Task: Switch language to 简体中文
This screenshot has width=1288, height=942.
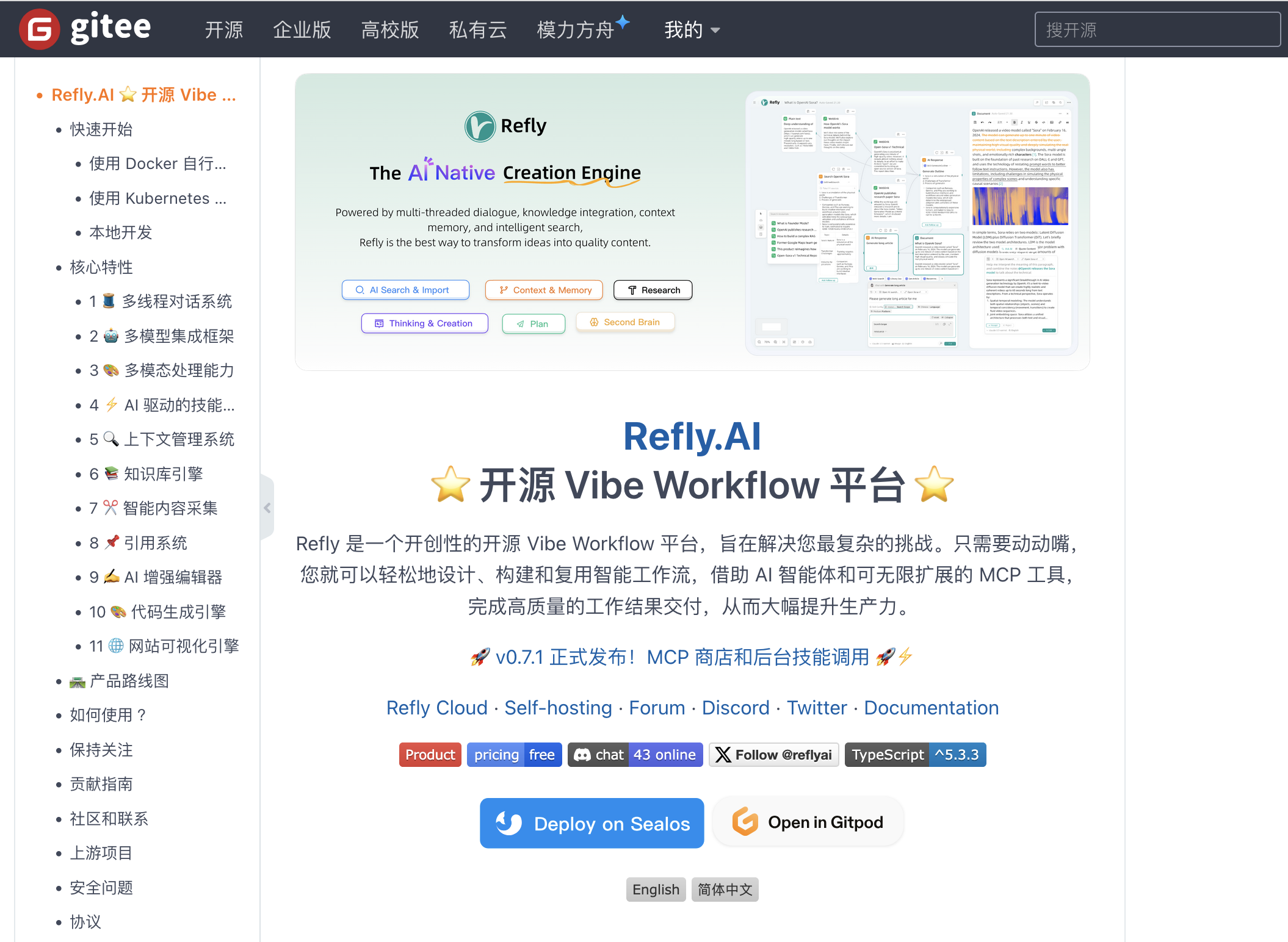Action: [x=724, y=889]
